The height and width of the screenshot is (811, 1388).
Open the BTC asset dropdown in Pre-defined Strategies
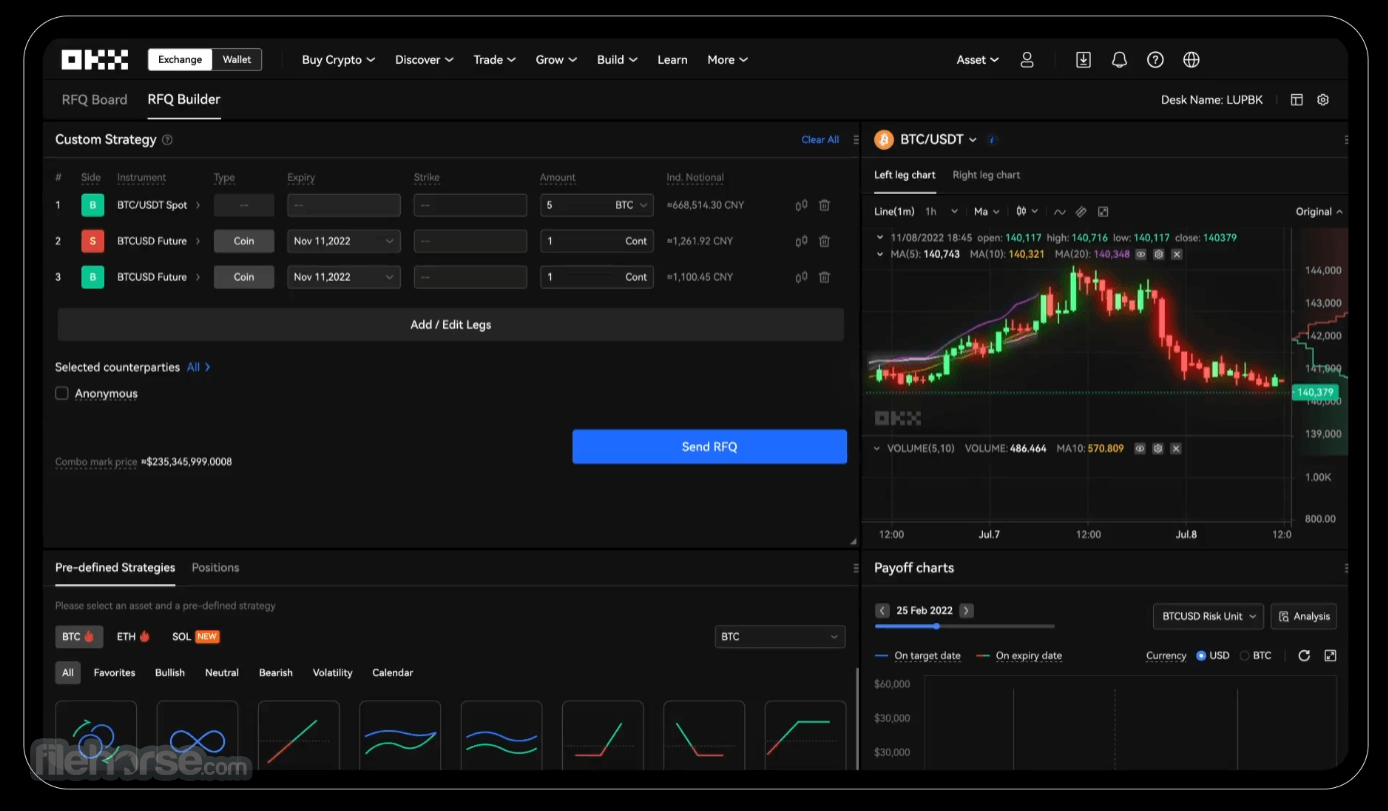click(x=780, y=637)
